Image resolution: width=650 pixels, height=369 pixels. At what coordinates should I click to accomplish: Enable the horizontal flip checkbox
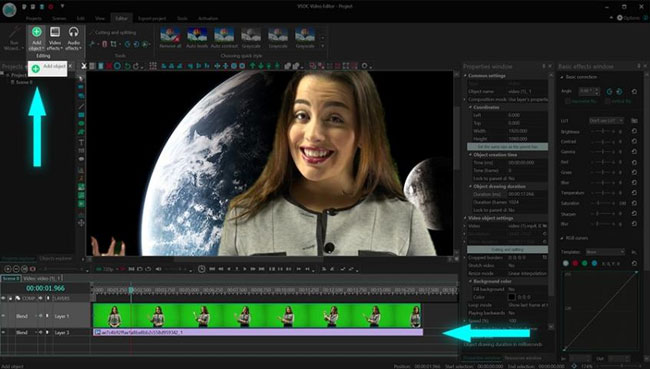(568, 101)
